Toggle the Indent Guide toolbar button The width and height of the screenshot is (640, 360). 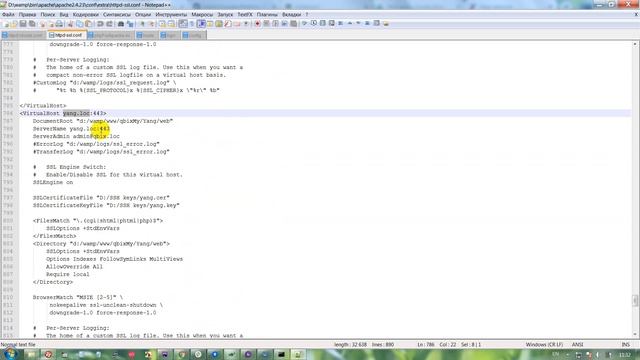tap(201, 24)
